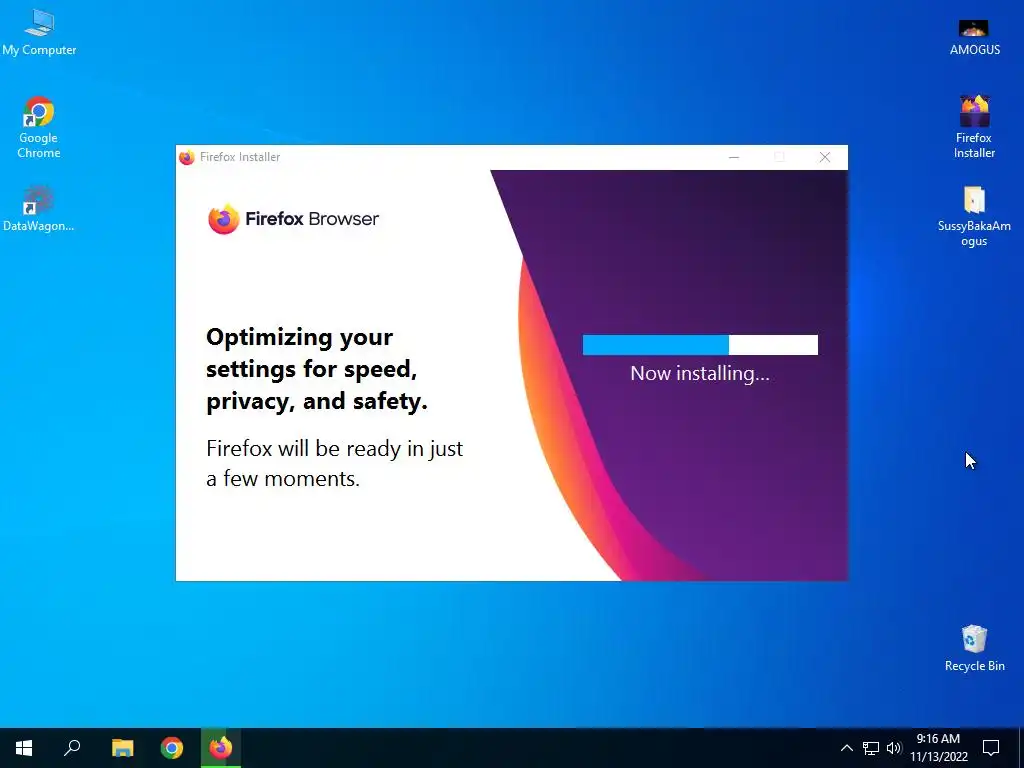
Task: Select the AMOGUS desktop icon
Action: [974, 37]
